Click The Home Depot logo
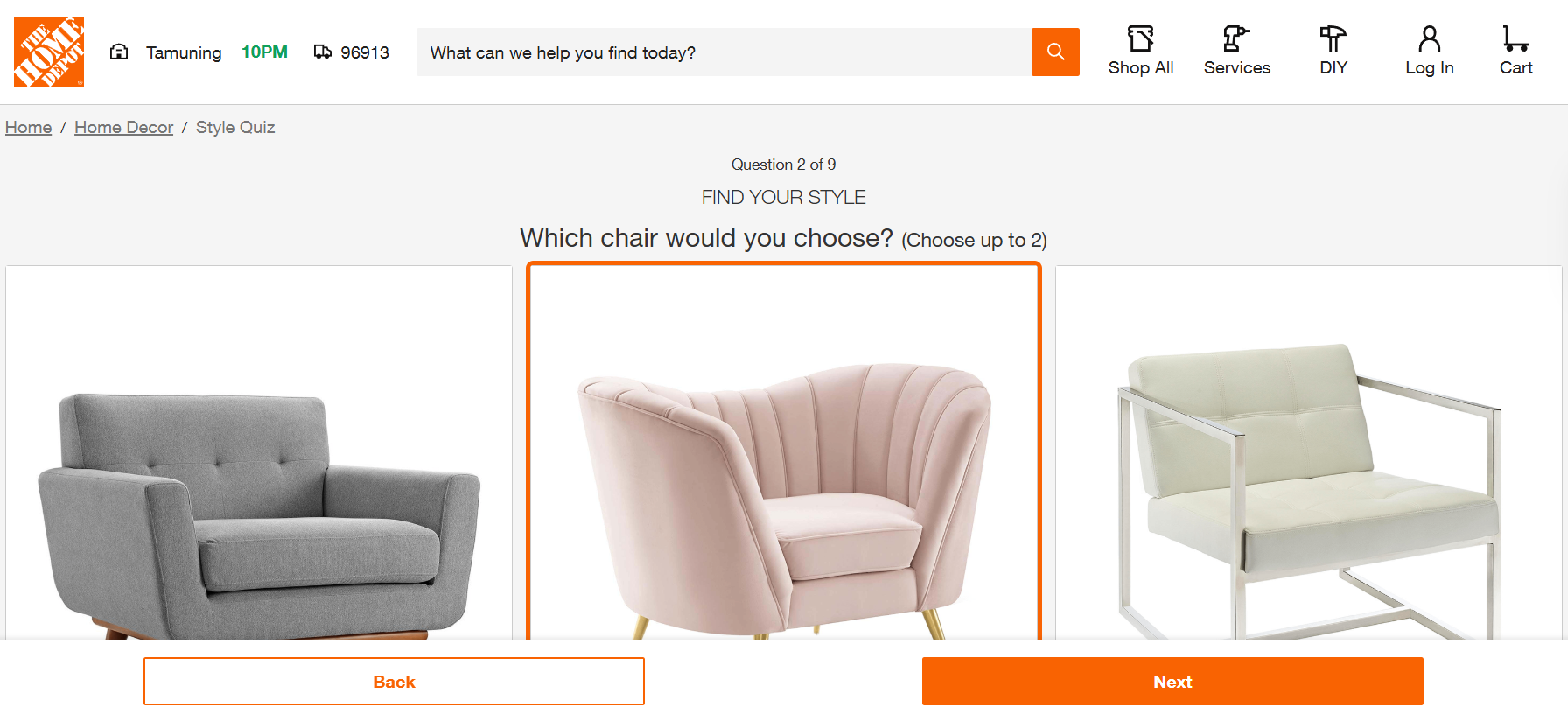Viewport: 1568px width, 707px height. (x=49, y=52)
